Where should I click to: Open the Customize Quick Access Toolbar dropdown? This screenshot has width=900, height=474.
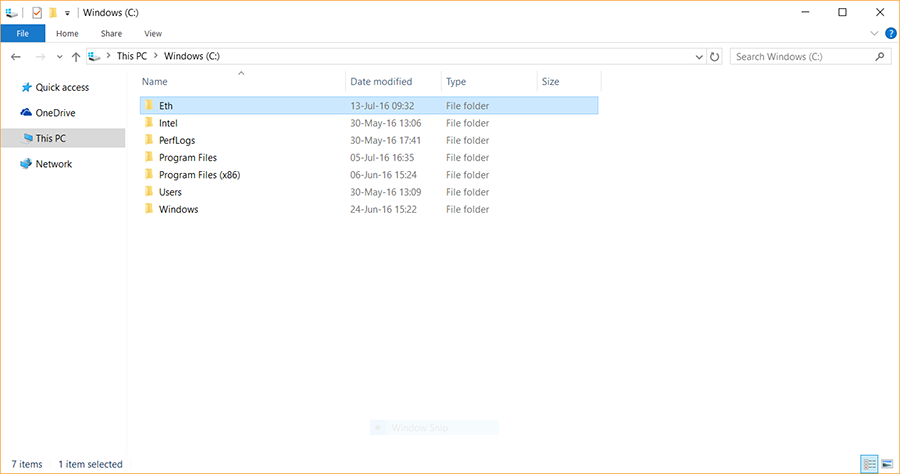coord(67,13)
